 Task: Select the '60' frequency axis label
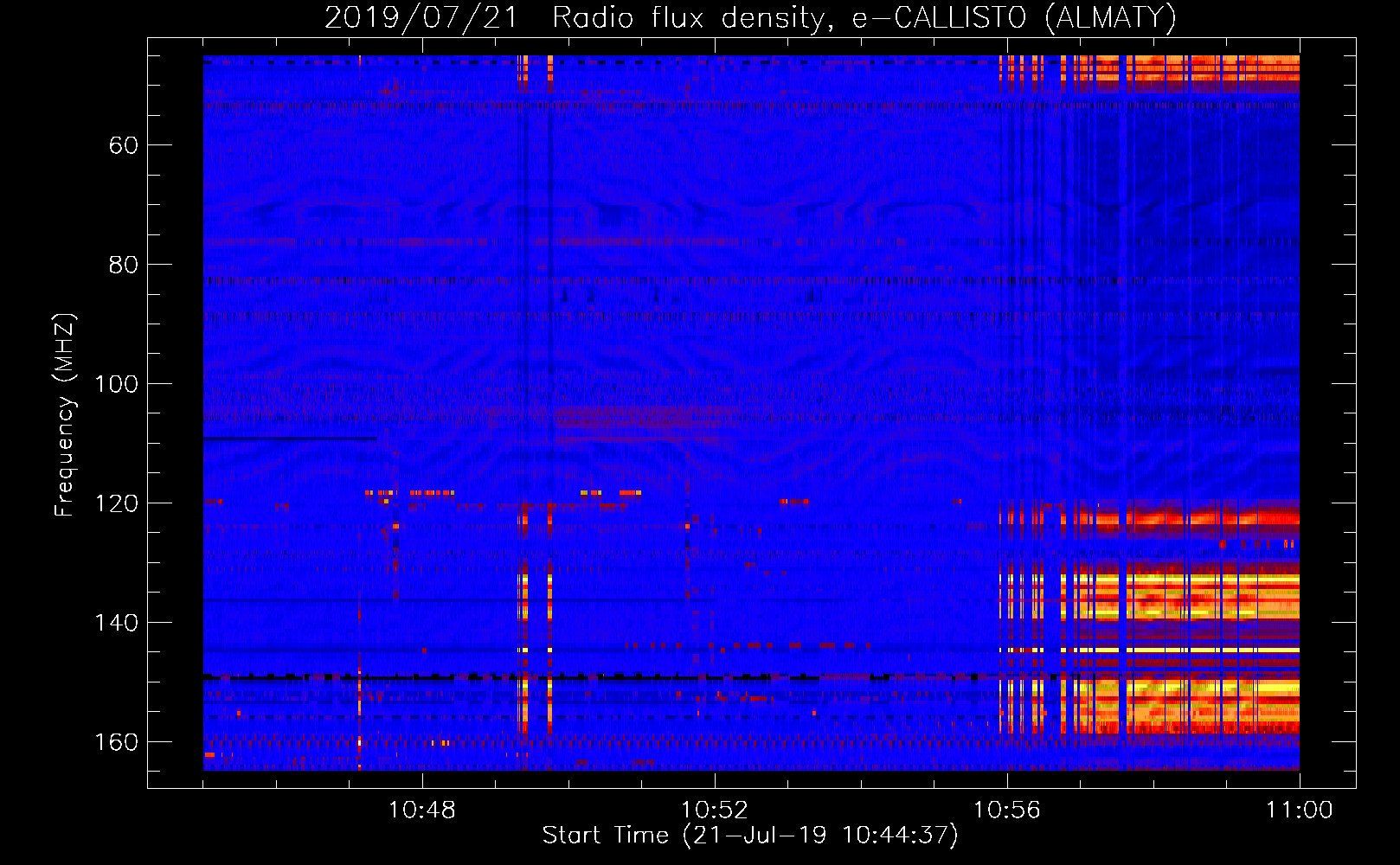[x=123, y=145]
